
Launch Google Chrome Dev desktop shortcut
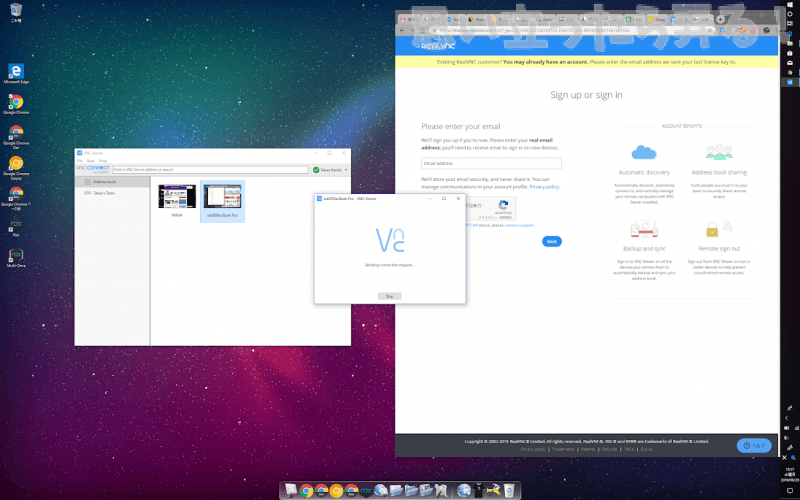tap(16, 135)
